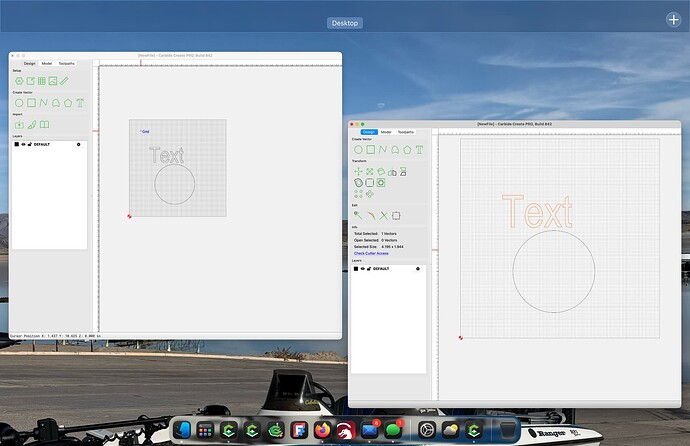Choose the Text tool in the left window
Screen dimensions: 690x446
pyautogui.click(x=80, y=103)
